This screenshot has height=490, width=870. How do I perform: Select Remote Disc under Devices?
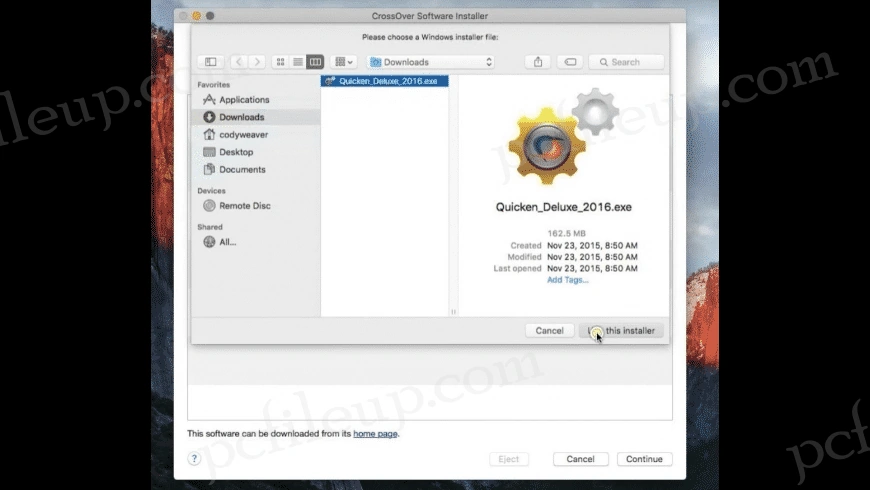point(245,206)
